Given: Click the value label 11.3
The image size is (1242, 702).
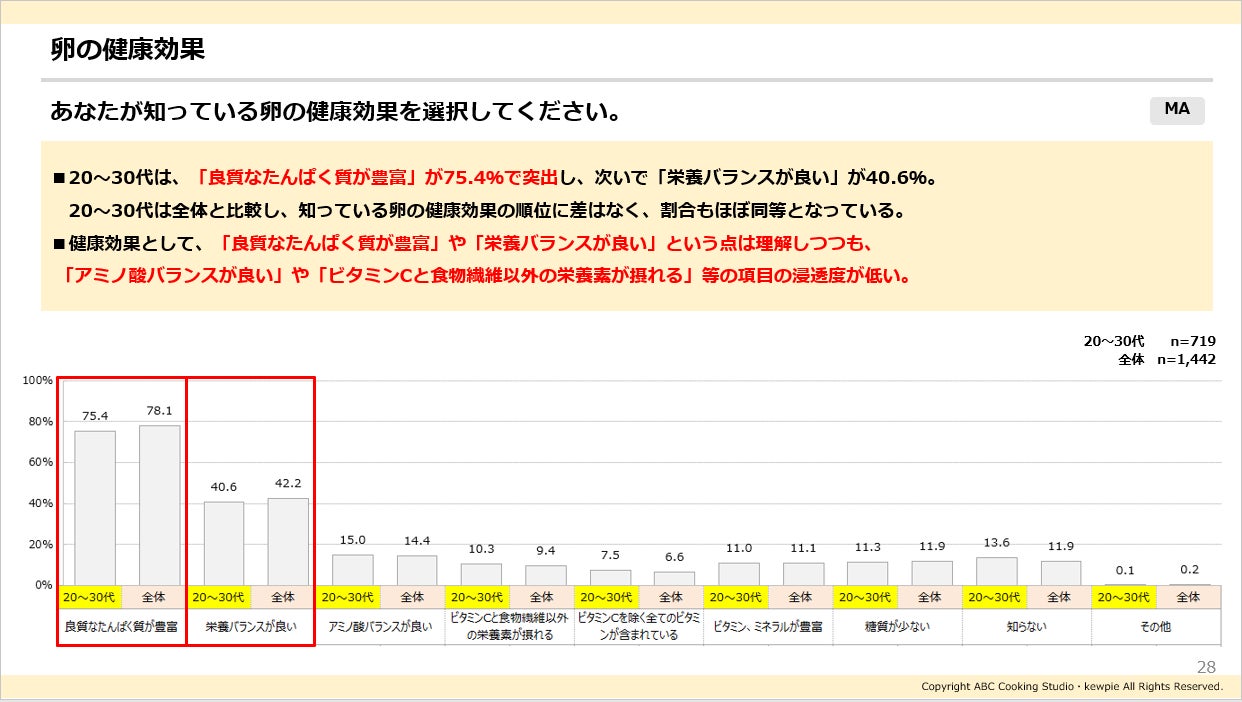Looking at the screenshot, I should tap(868, 547).
